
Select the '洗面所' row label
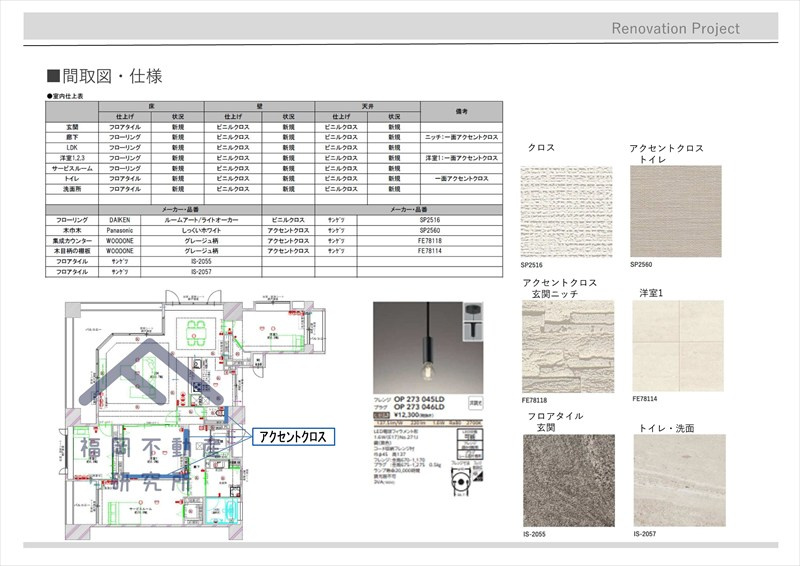click(x=72, y=189)
